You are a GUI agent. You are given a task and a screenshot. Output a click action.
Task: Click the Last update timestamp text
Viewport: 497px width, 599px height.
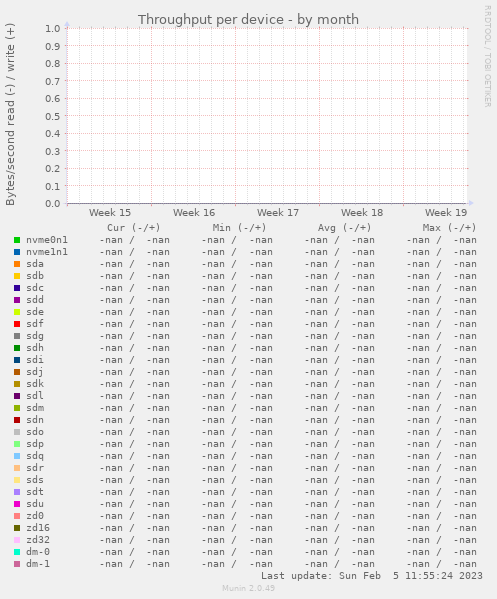pos(372,576)
